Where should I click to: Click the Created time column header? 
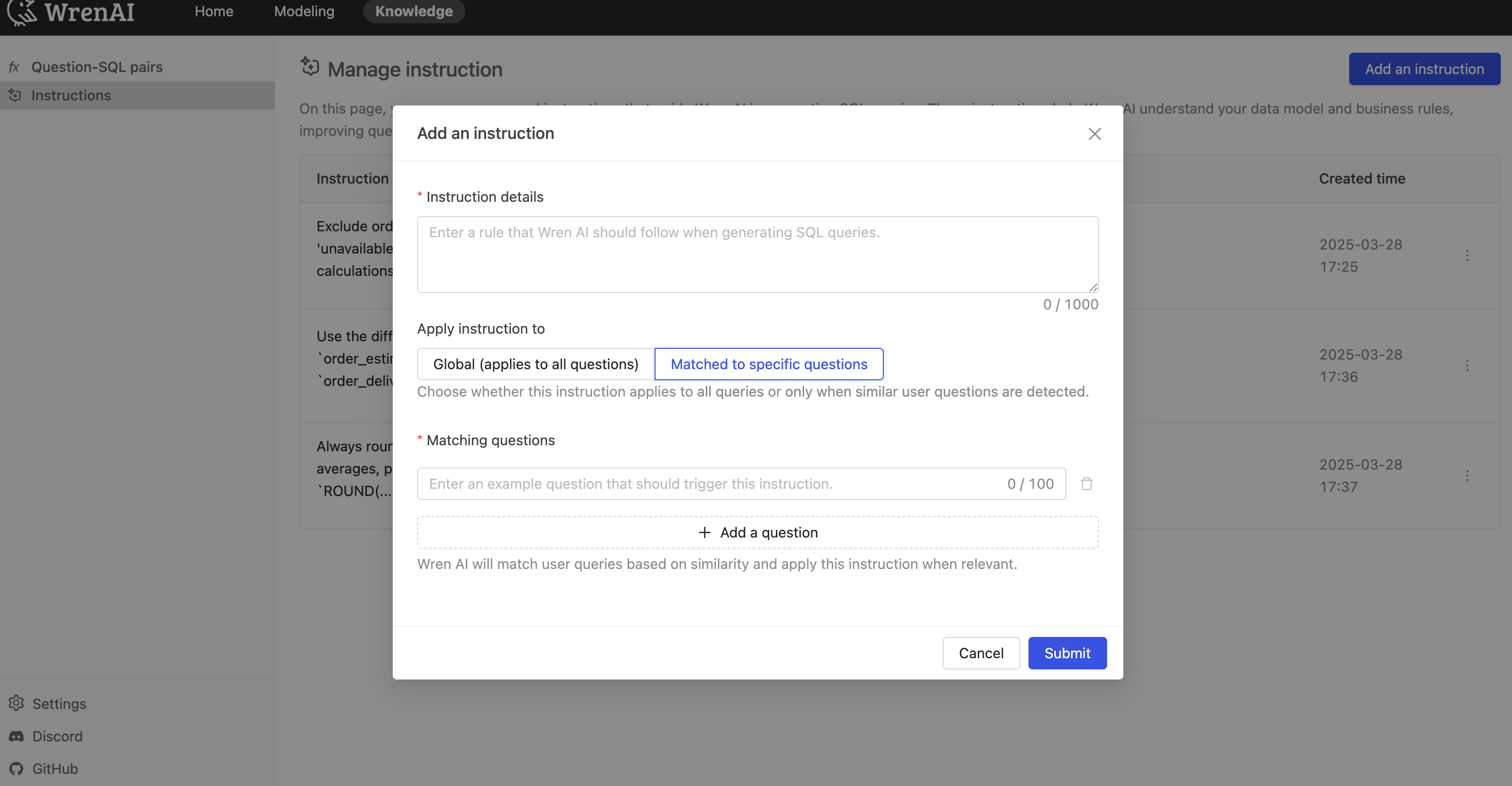[x=1362, y=179]
